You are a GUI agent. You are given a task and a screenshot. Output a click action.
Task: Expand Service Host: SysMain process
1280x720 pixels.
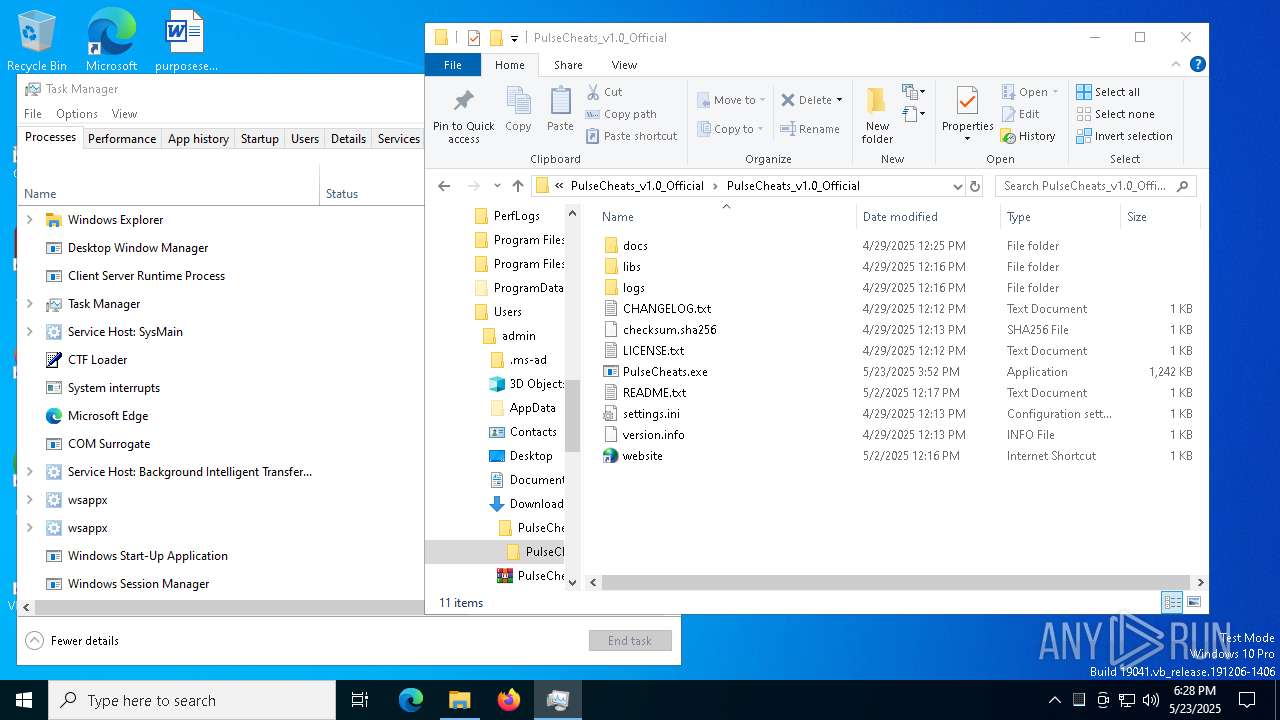(x=29, y=332)
